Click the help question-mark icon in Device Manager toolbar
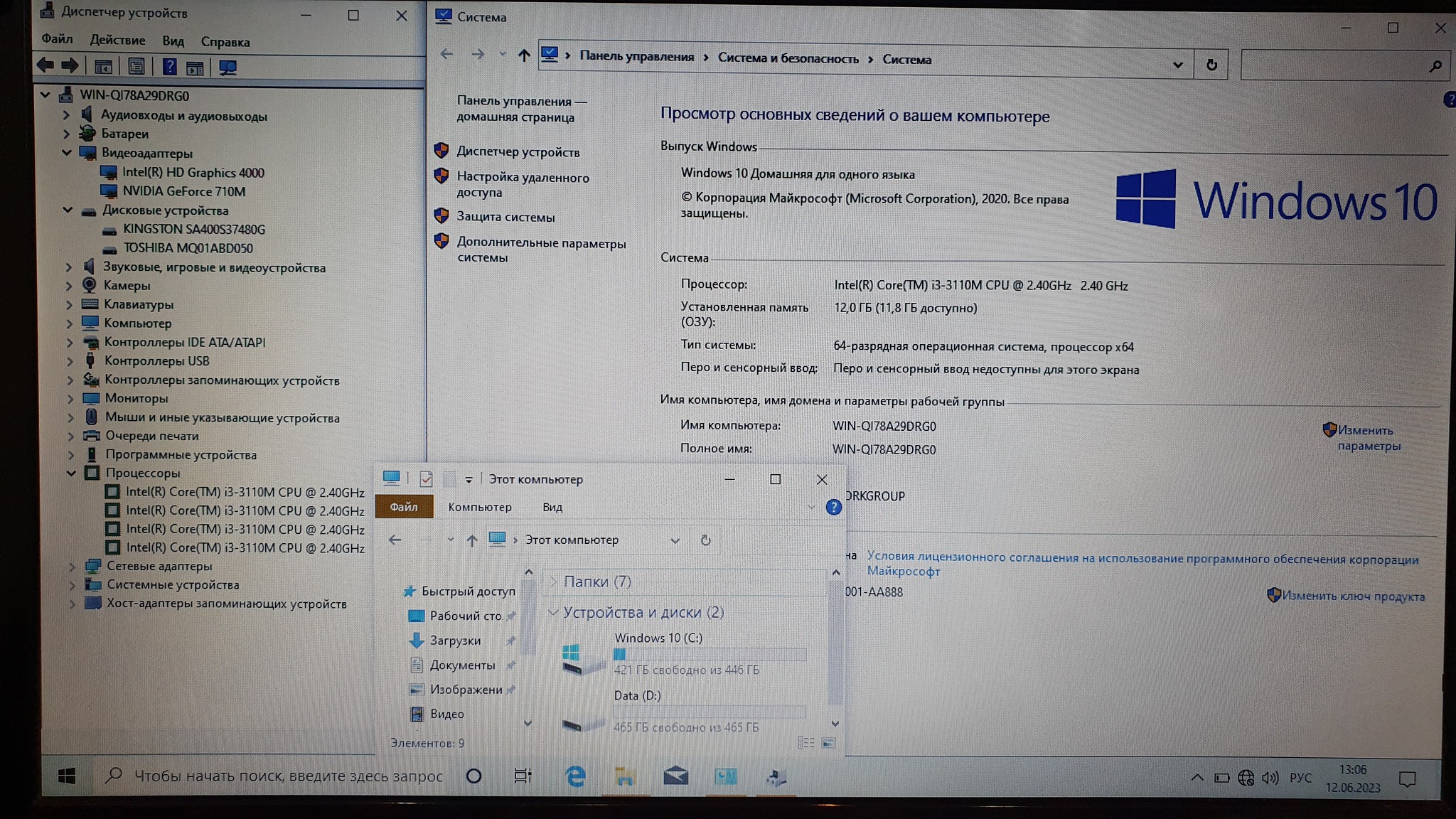This screenshot has height=819, width=1456. pyautogui.click(x=169, y=67)
